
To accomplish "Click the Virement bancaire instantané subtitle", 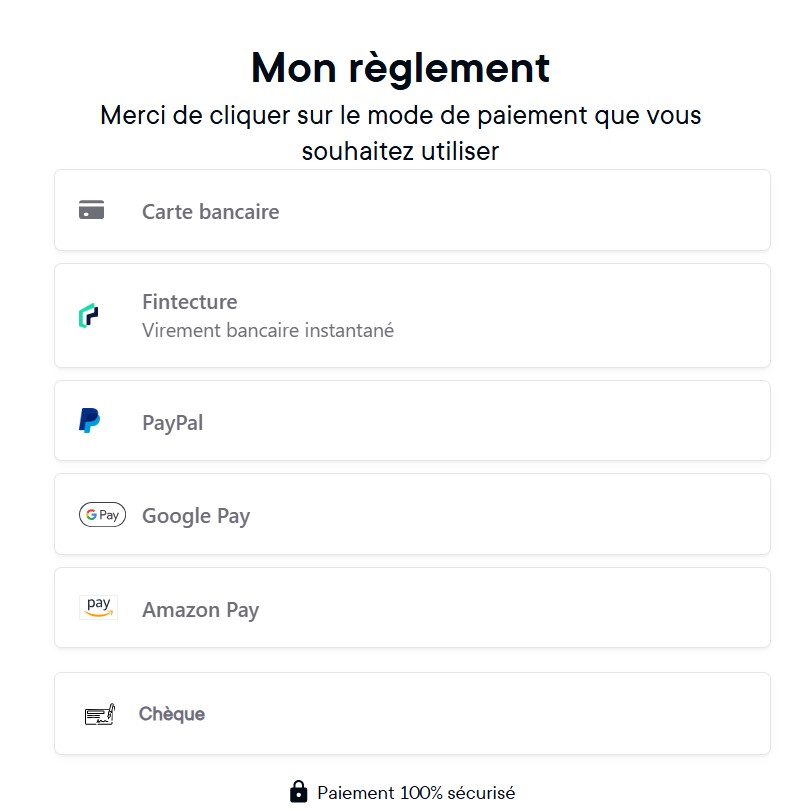I will tap(268, 330).
